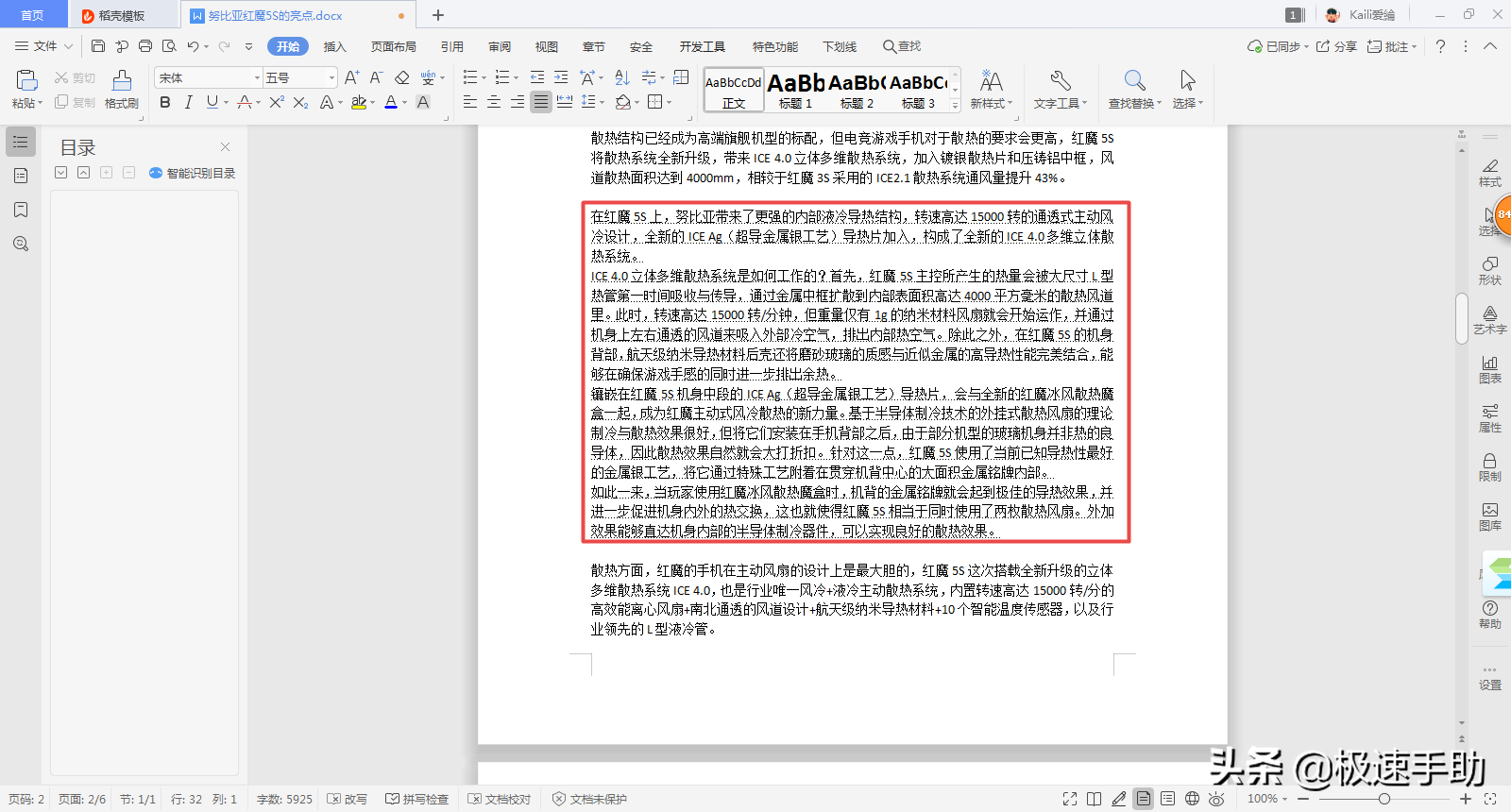1511x812 pixels.
Task: Open the 审阅 Review tab
Action: (x=500, y=46)
